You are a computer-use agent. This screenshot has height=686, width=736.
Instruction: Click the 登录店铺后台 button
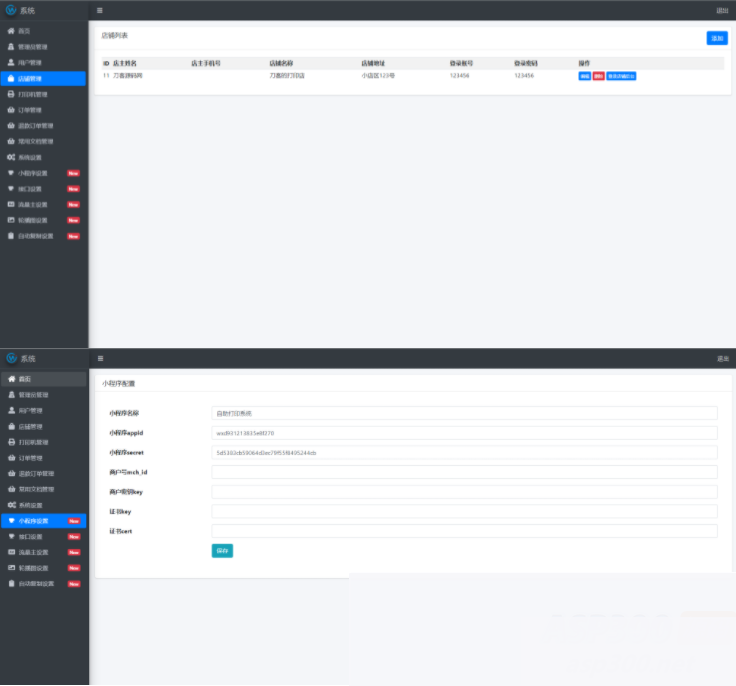pyautogui.click(x=621, y=76)
